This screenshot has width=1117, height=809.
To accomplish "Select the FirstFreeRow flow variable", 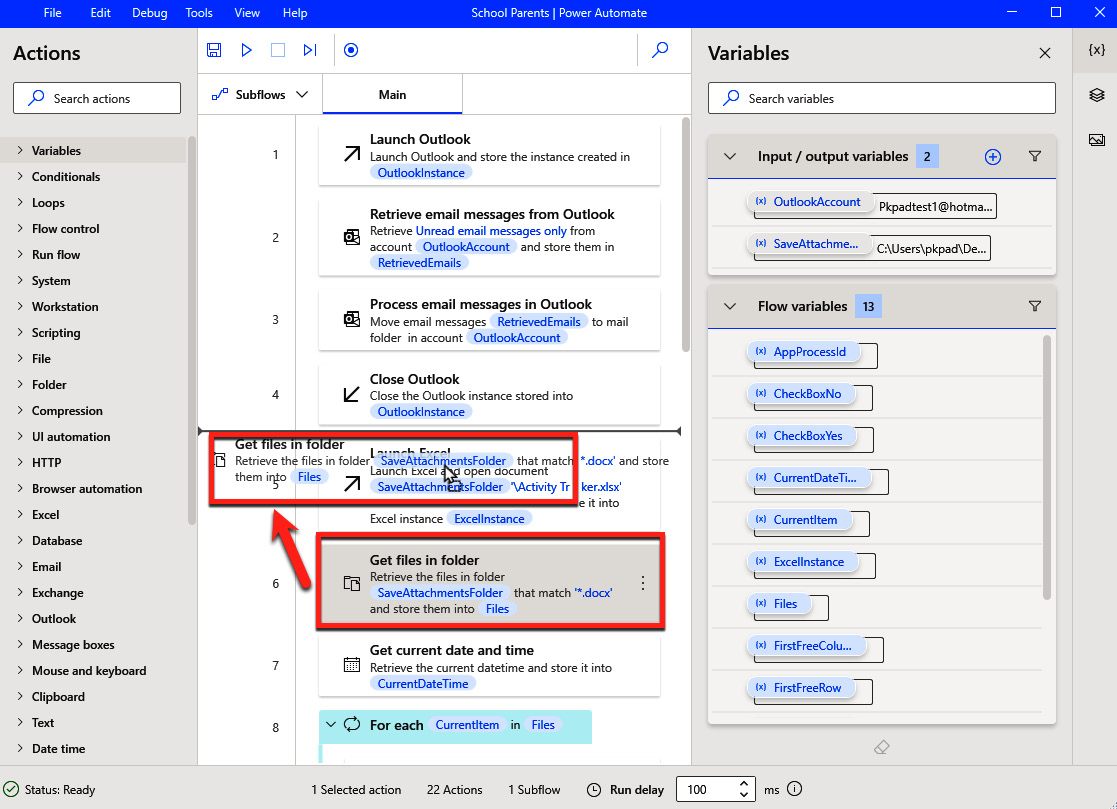I will (800, 688).
